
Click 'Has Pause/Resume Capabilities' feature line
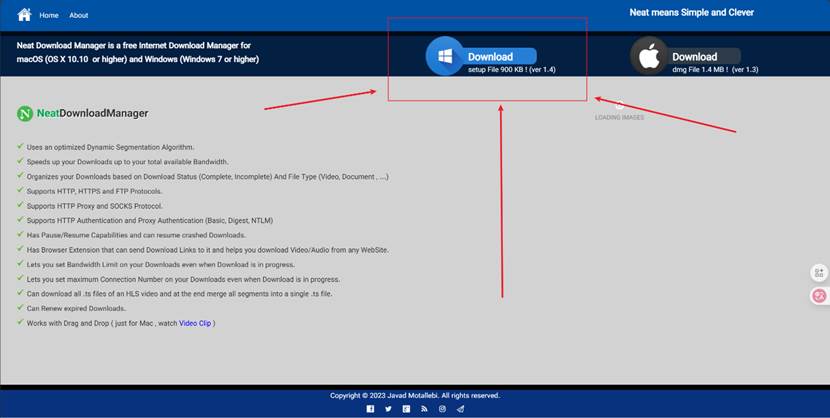click(136, 235)
